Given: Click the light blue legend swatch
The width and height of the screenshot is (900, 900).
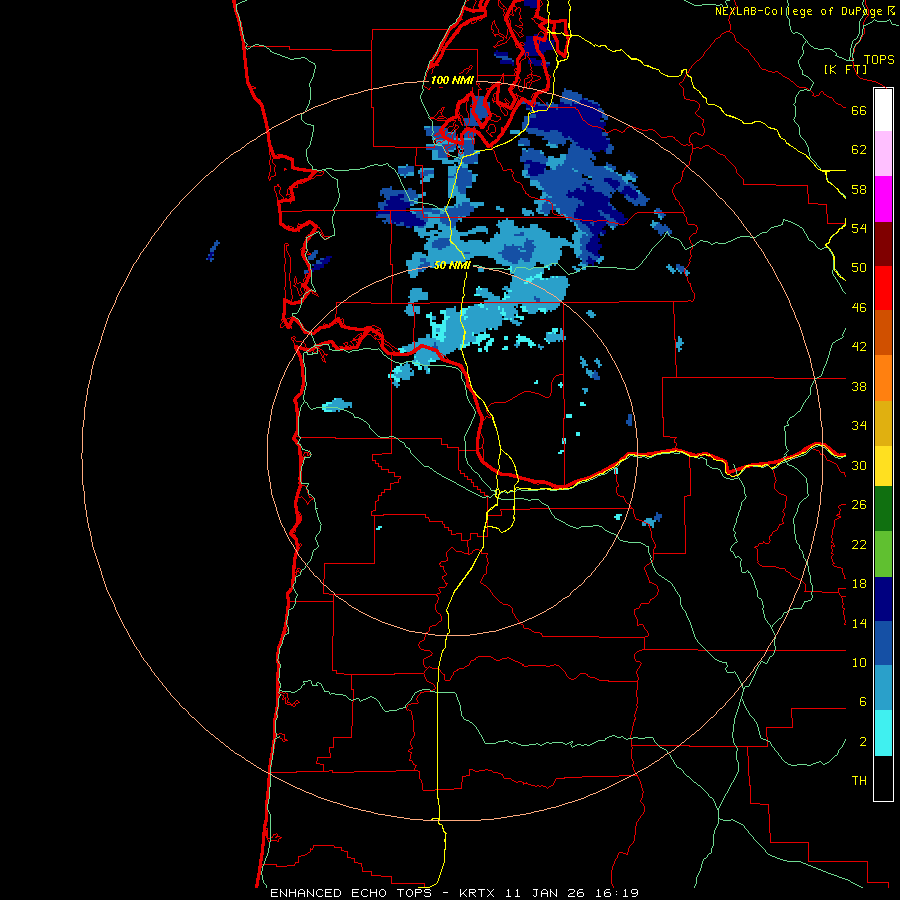Looking at the screenshot, I should (x=883, y=688).
